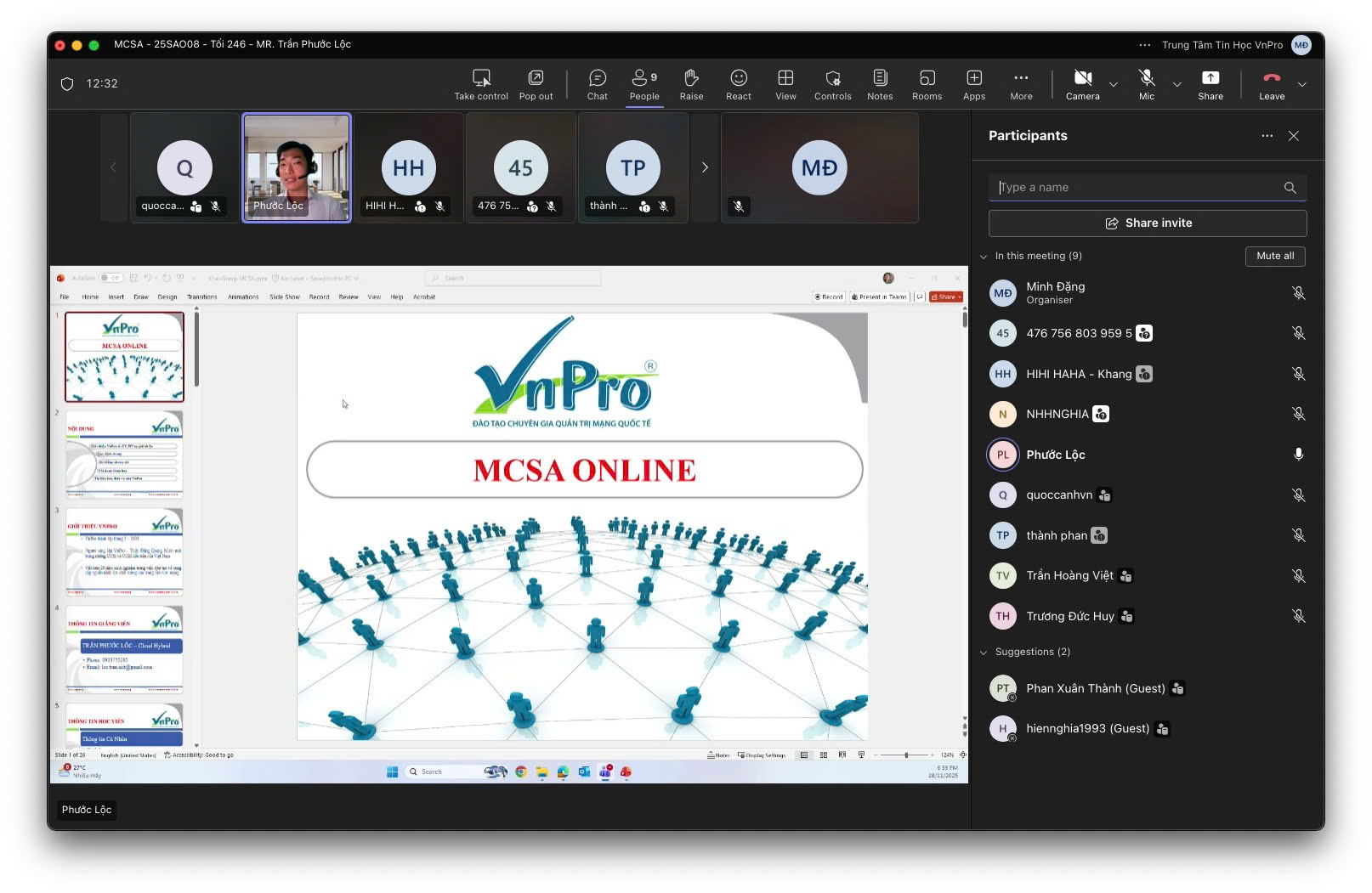The width and height of the screenshot is (1372, 893).
Task: Mute Phước Lộc's active microphone
Action: click(x=1298, y=455)
